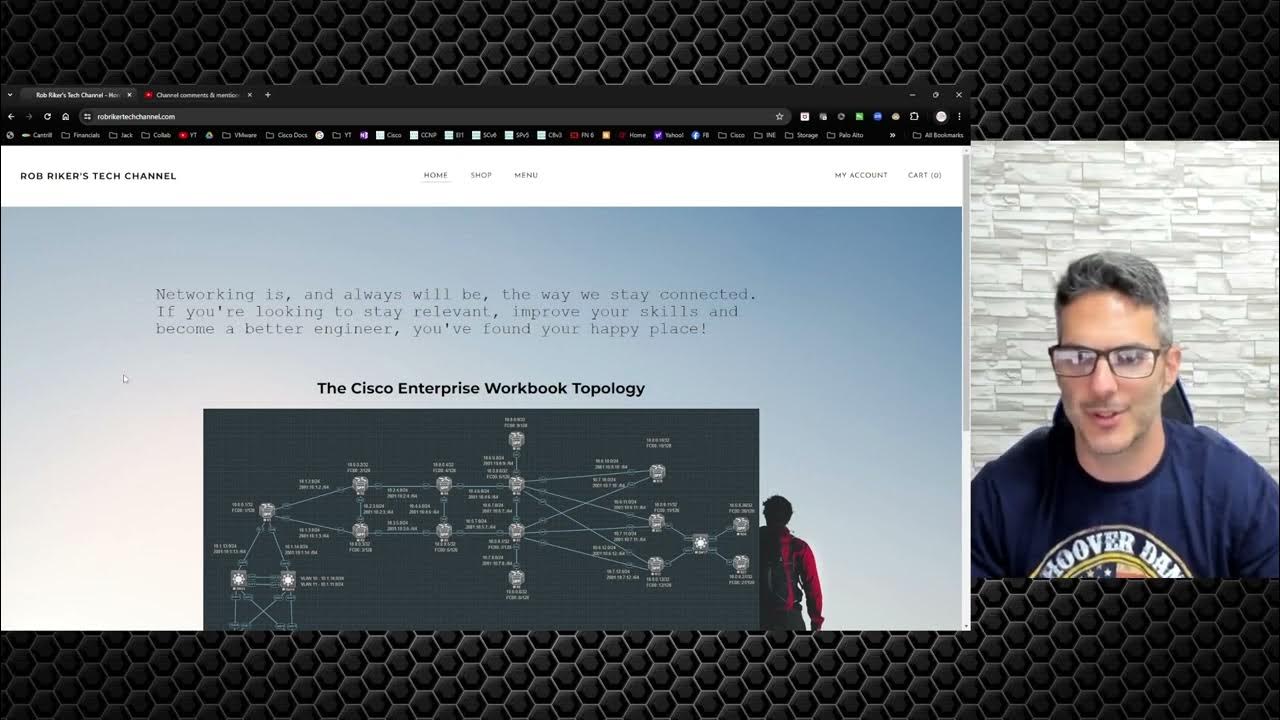The width and height of the screenshot is (1280, 720).
Task: Open the MY ACCOUNT link
Action: (x=861, y=175)
